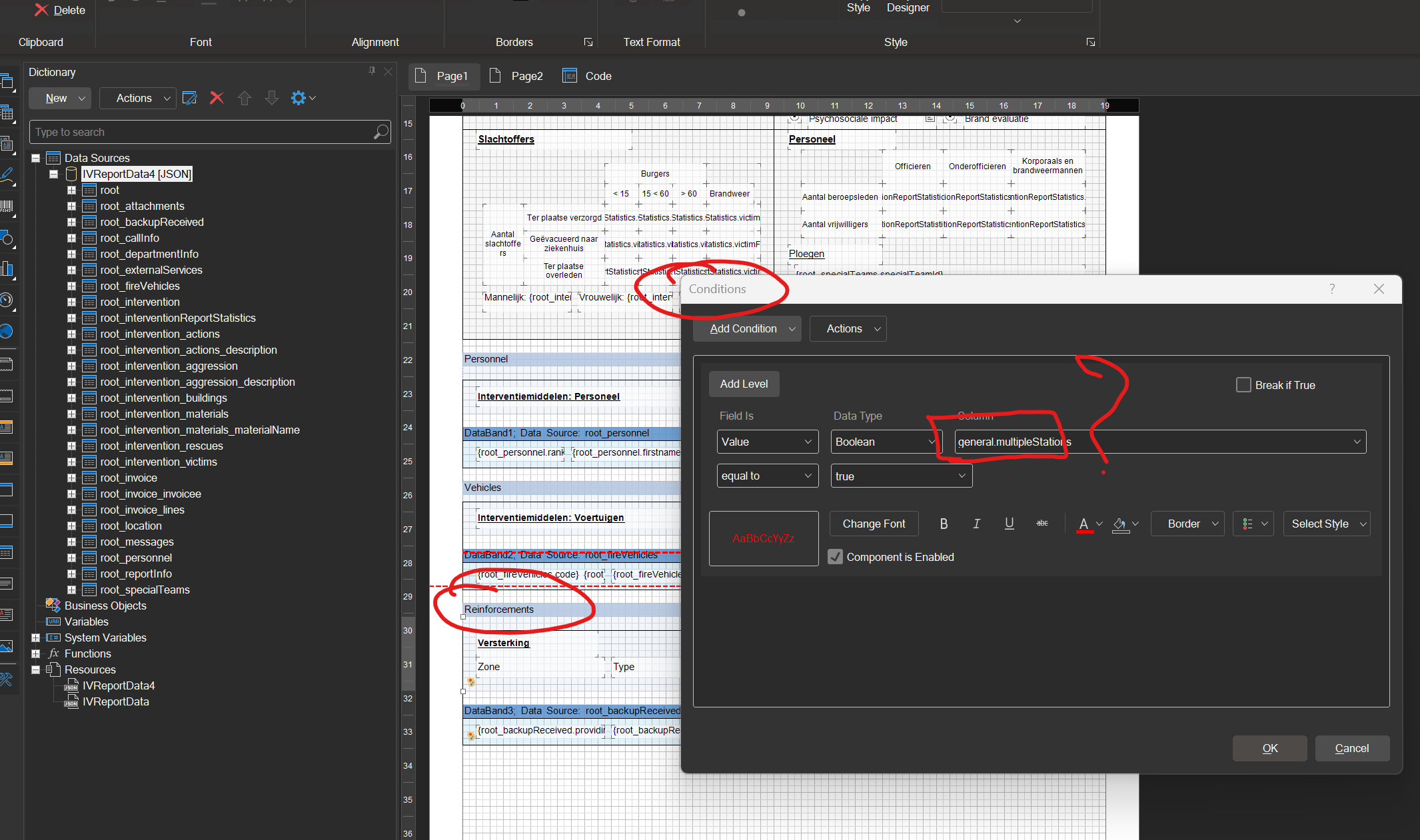The width and height of the screenshot is (1420, 840).
Task: Select DataBand3 root_backupReceived band header
Action: pyautogui.click(x=572, y=711)
